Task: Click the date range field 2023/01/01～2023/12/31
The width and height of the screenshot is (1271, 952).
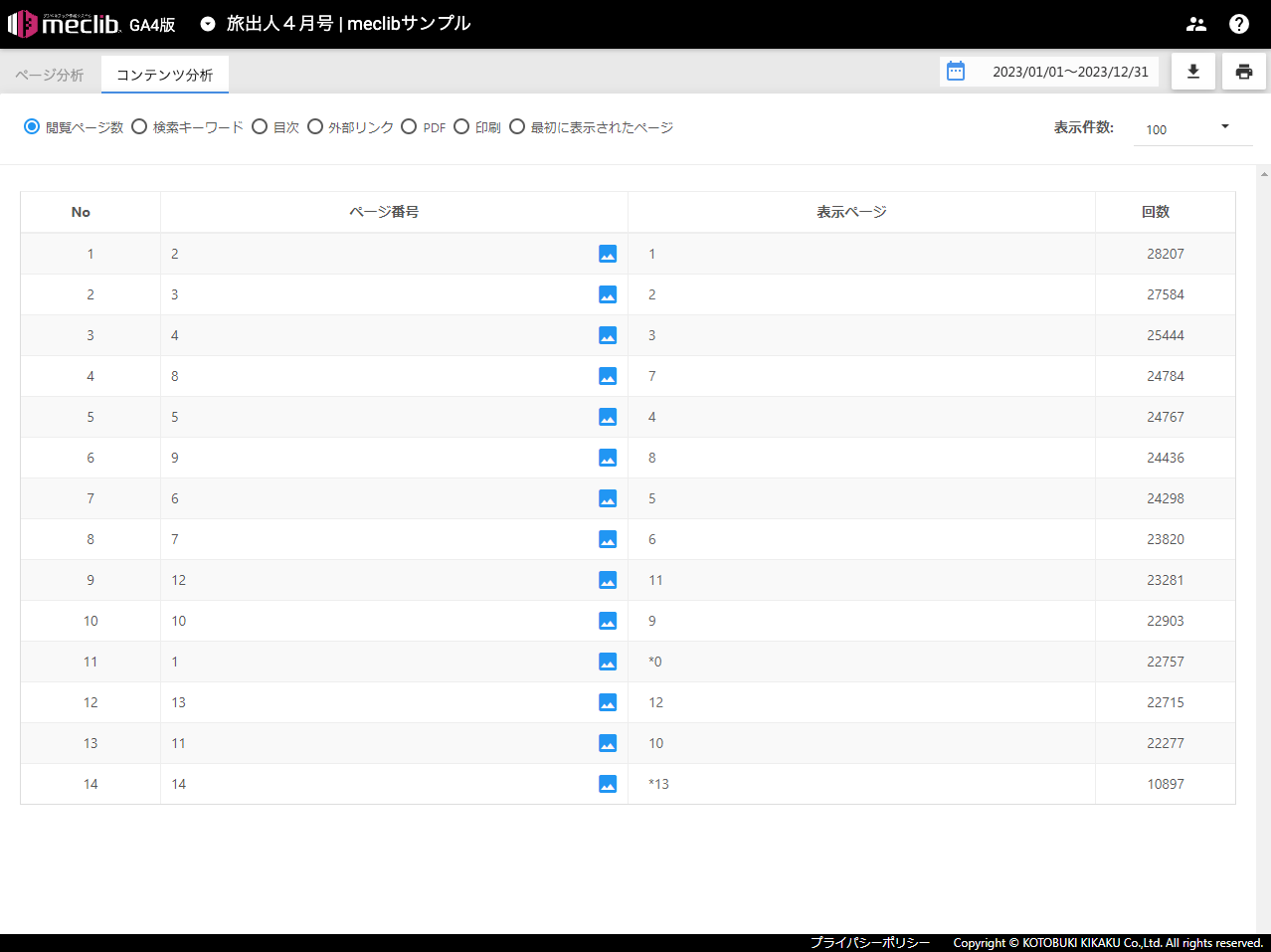Action: 1070,72
